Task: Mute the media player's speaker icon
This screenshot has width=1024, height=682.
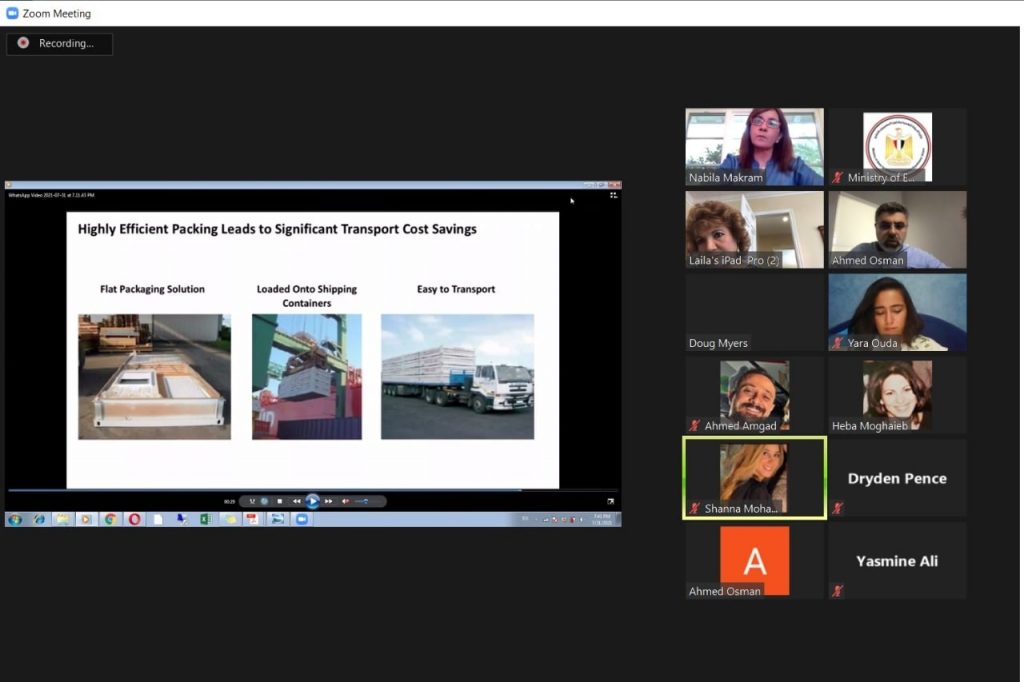Action: [346, 501]
